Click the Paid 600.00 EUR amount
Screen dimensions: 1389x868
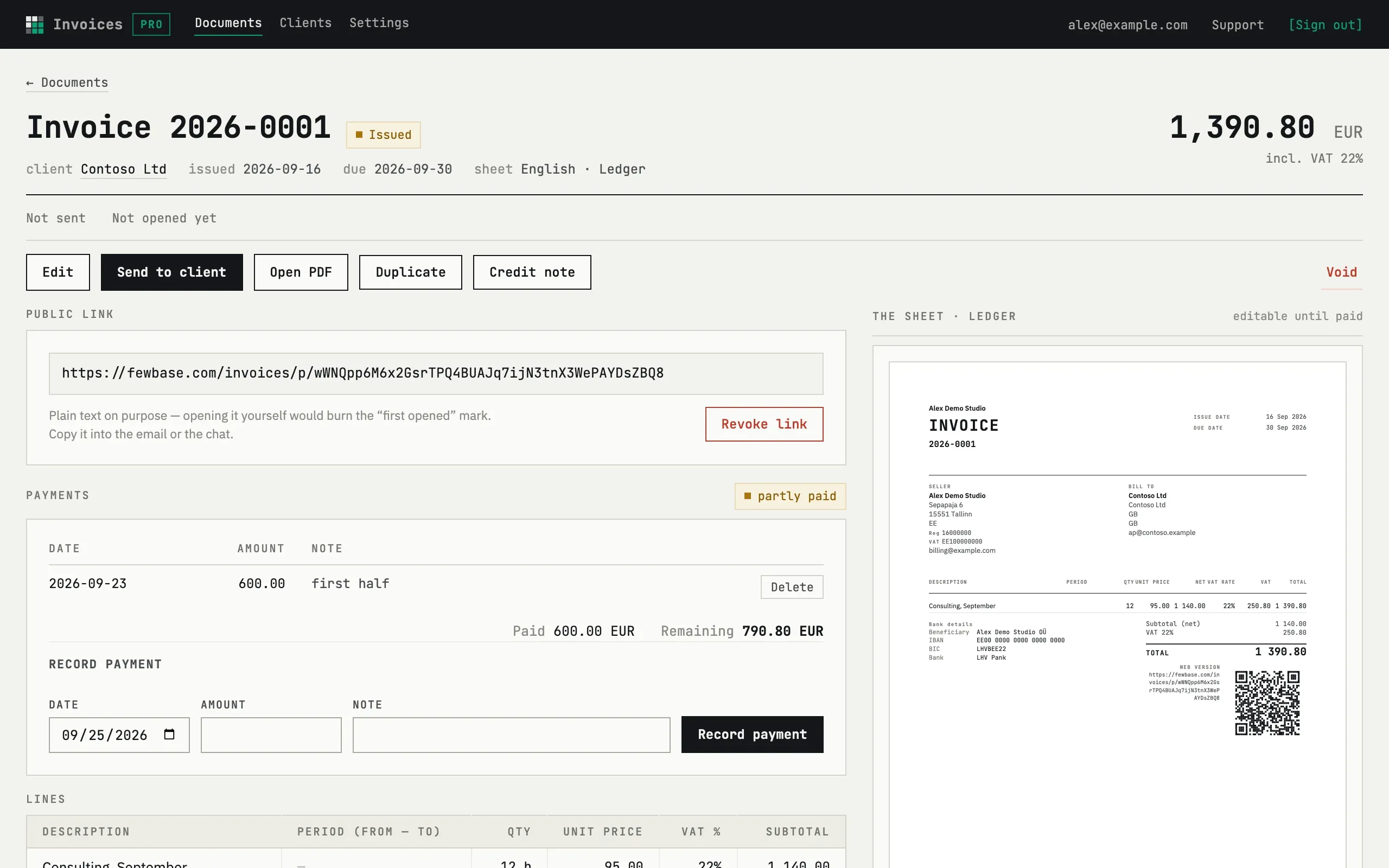point(574,631)
